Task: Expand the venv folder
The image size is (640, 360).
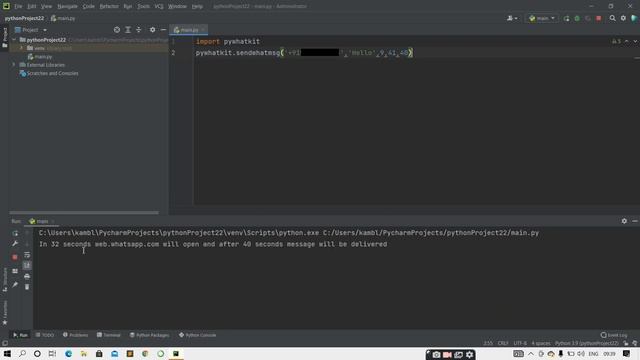Action: point(21,48)
